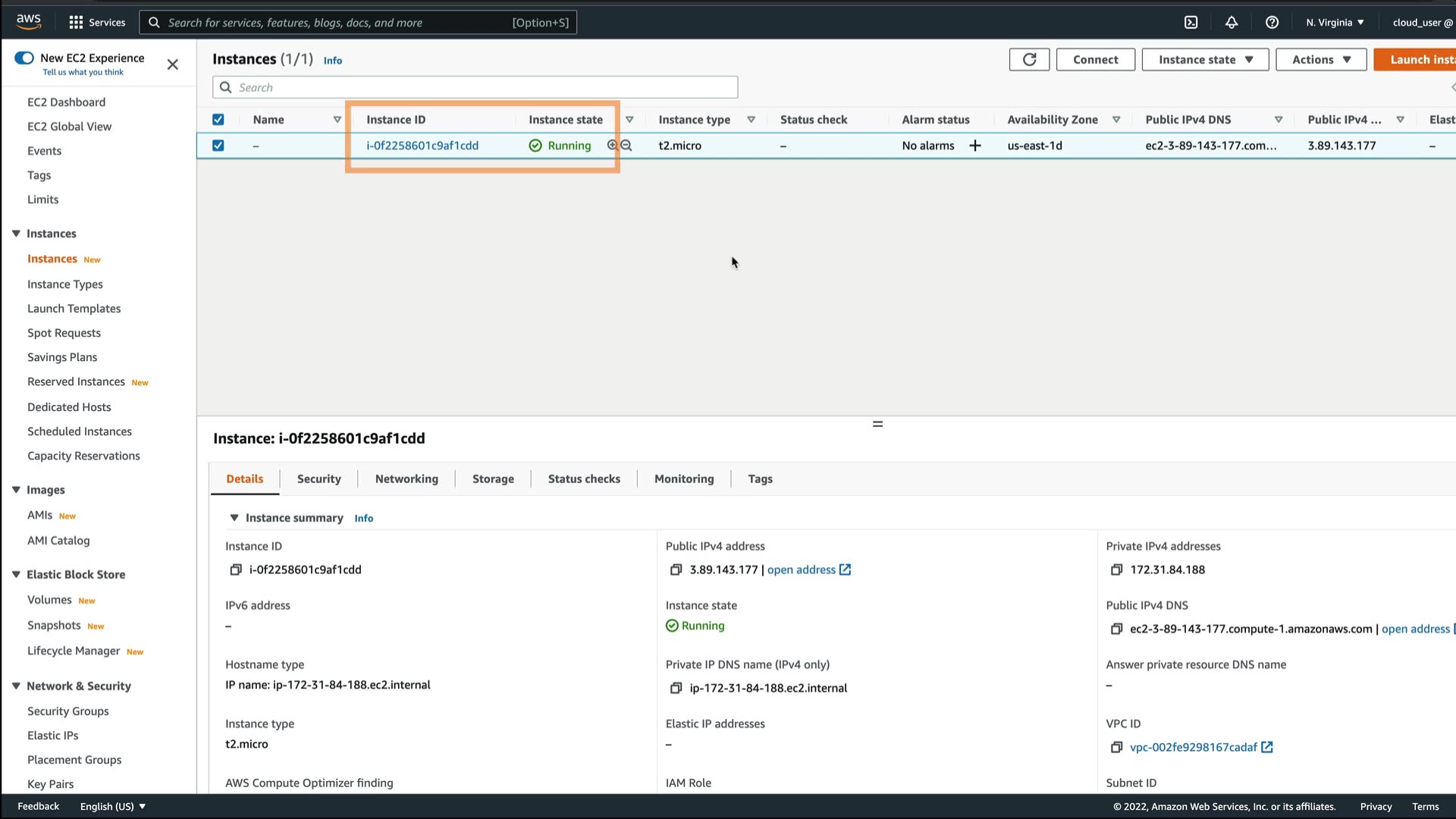
Task: Deselect the i-0f2258601c9af1cdd row checkbox
Action: [x=218, y=146]
